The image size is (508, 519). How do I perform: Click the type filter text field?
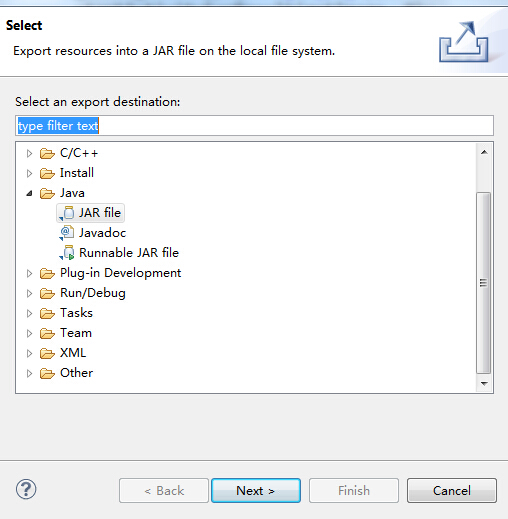(x=254, y=126)
